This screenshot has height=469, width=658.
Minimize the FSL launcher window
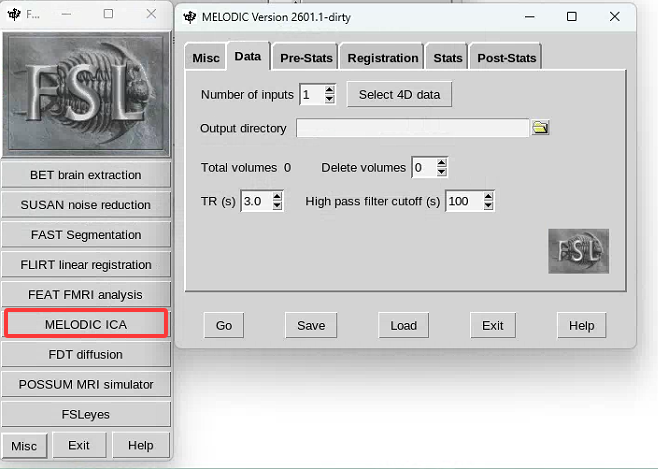coord(66,14)
